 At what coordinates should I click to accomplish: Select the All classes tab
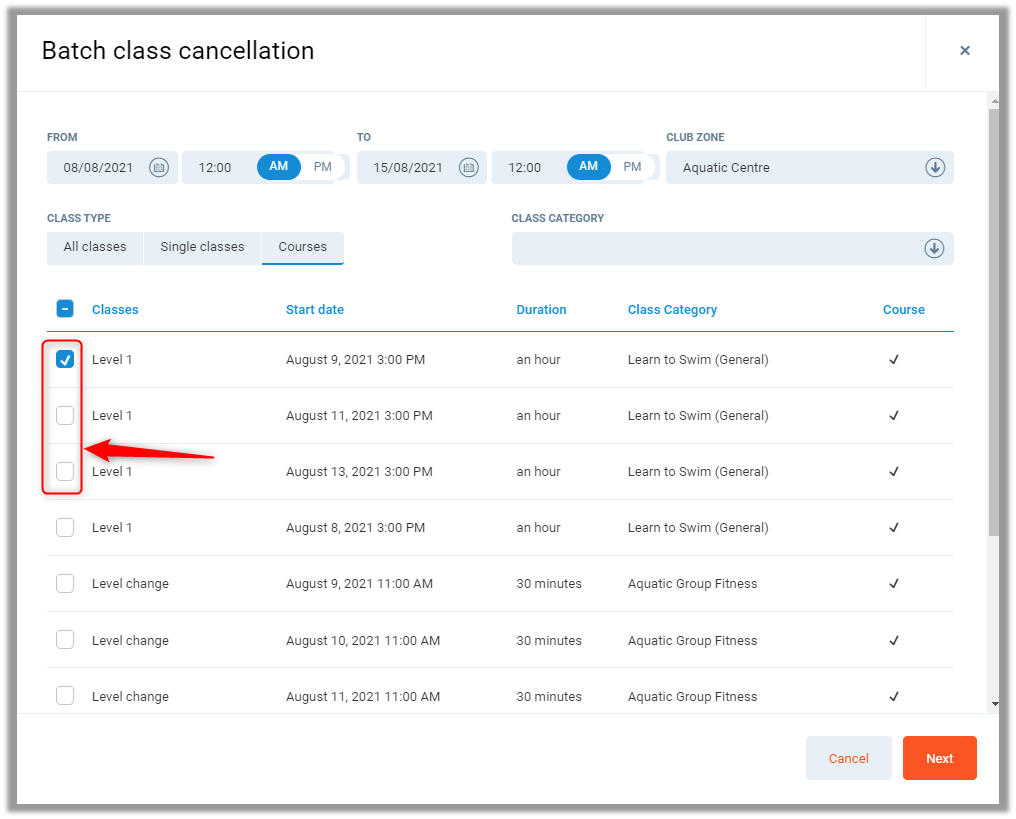point(95,247)
